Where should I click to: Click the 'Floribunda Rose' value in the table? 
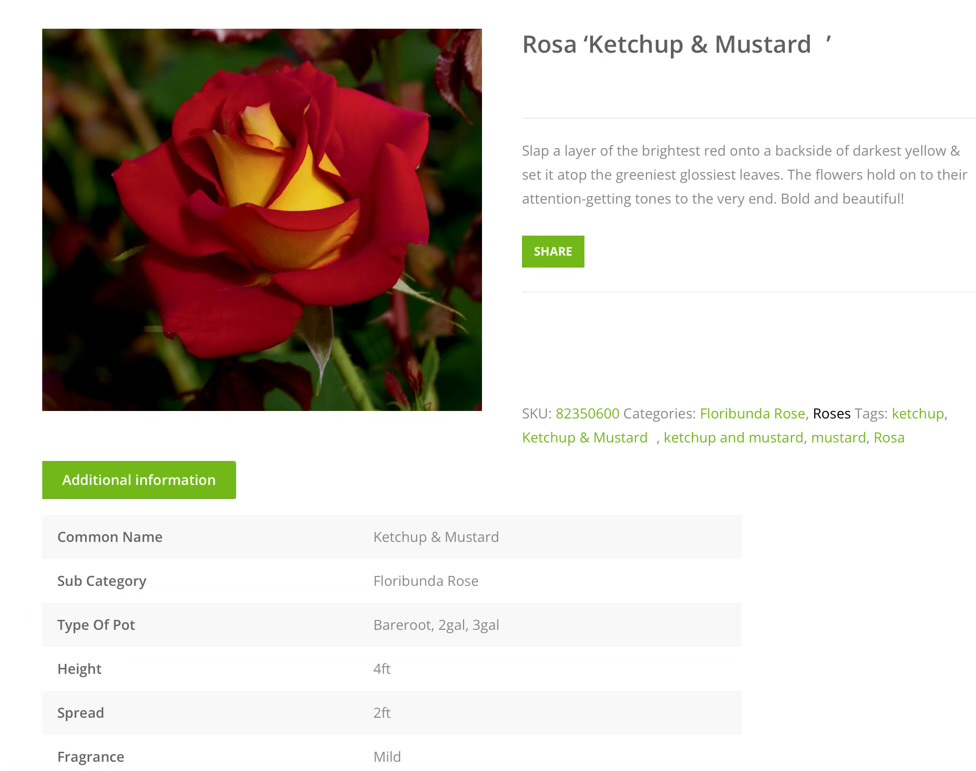426,581
